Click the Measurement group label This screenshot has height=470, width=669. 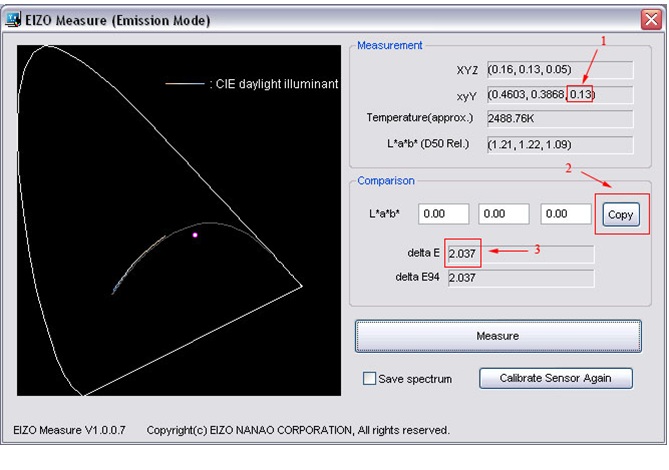[x=390, y=45]
